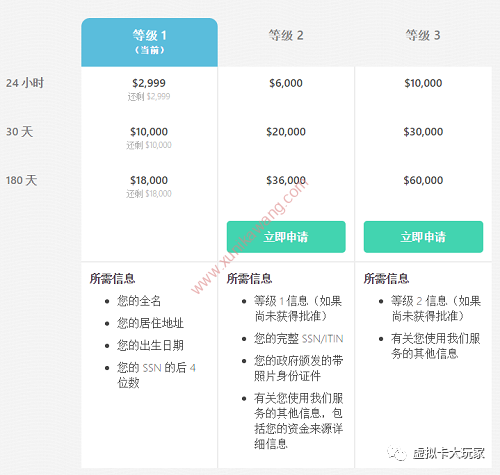The width and height of the screenshot is (500, 475).
Task: Click the 虚拟卡大玩家 watermark text
Action: tap(449, 453)
